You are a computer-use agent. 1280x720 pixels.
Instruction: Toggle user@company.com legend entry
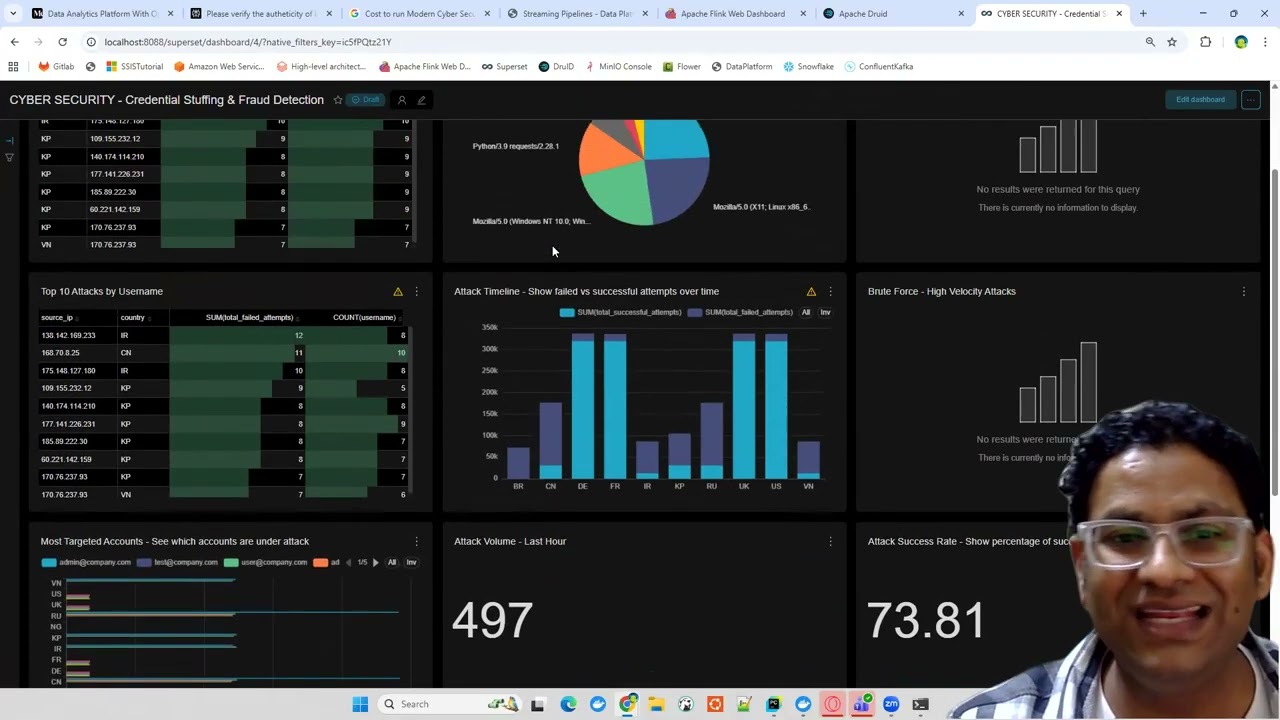[265, 562]
